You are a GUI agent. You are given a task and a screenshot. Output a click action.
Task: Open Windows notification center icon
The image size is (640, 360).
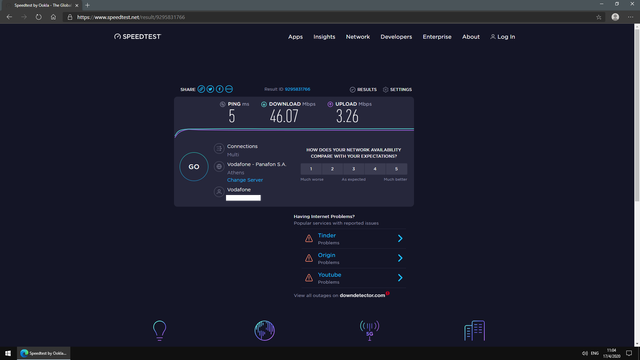[x=629, y=353]
